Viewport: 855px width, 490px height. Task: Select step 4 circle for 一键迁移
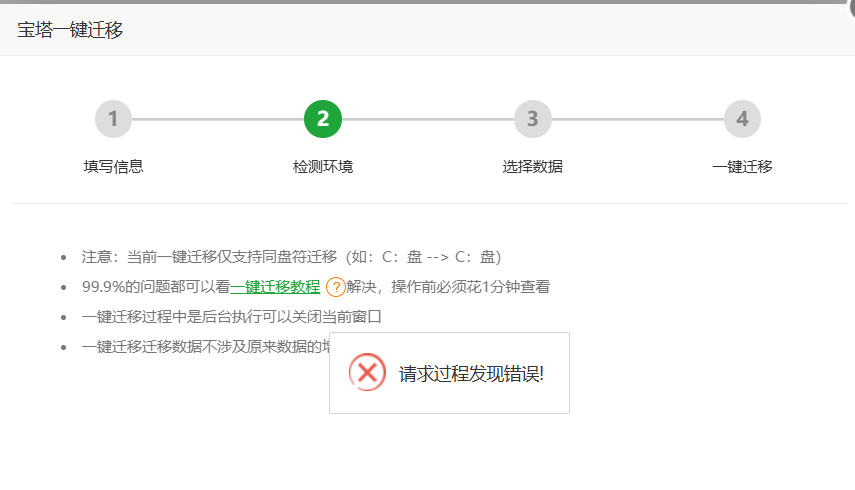[742, 119]
